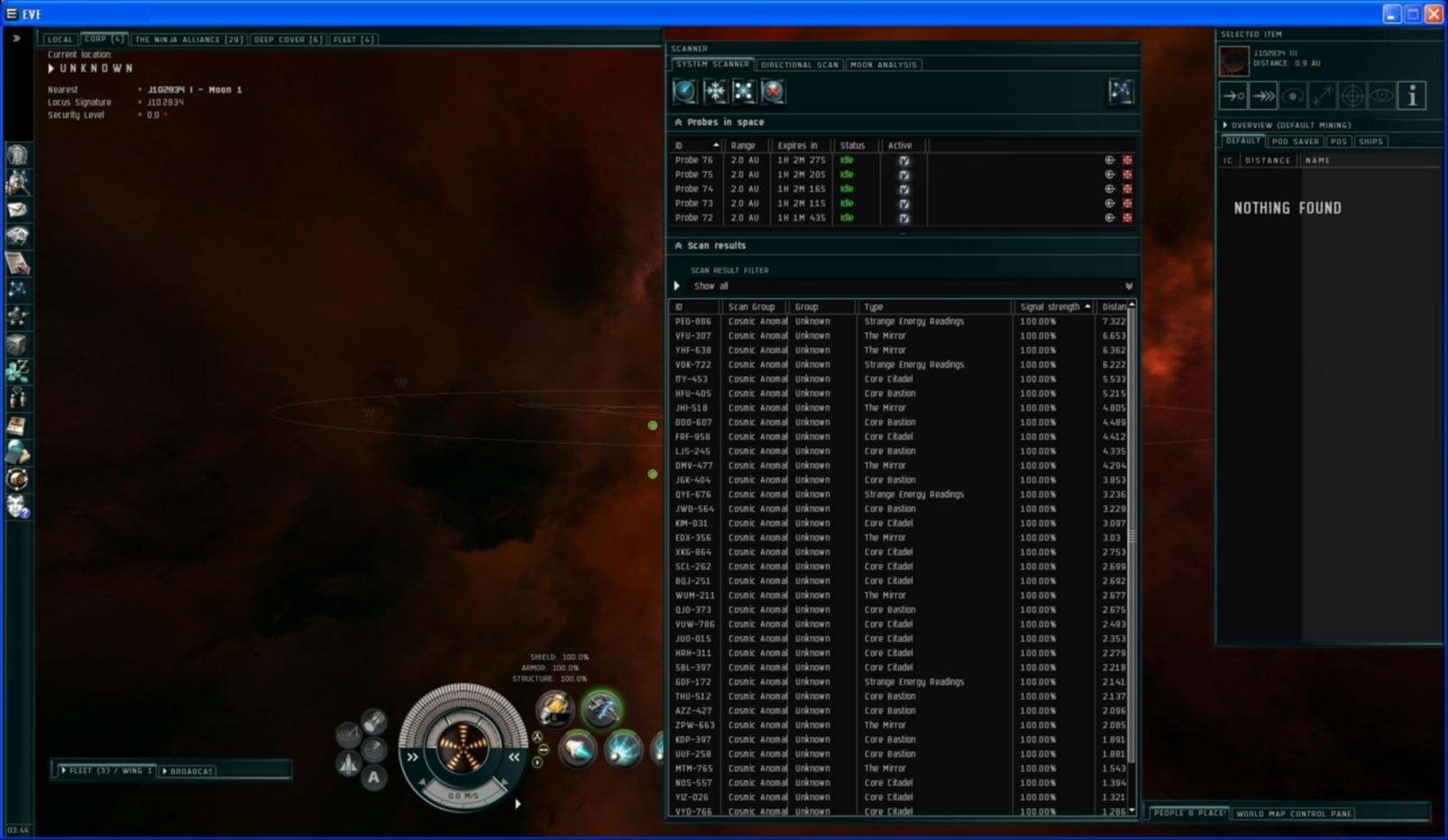Collapse the Probes in space section
Screen dimensions: 1448x840
tap(678, 122)
